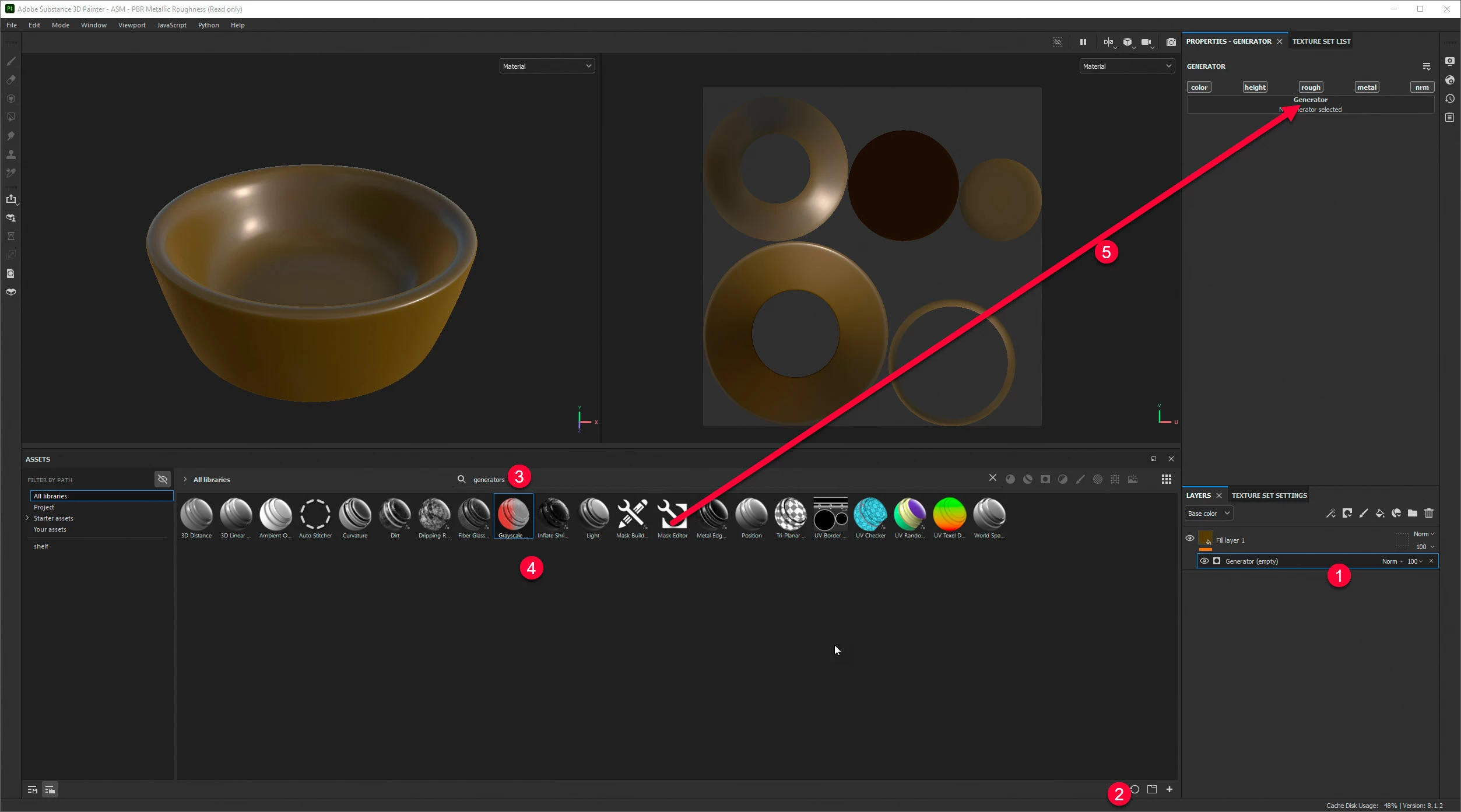1461x812 pixels.
Task: Open the Viewport menu
Action: pyautogui.click(x=132, y=25)
